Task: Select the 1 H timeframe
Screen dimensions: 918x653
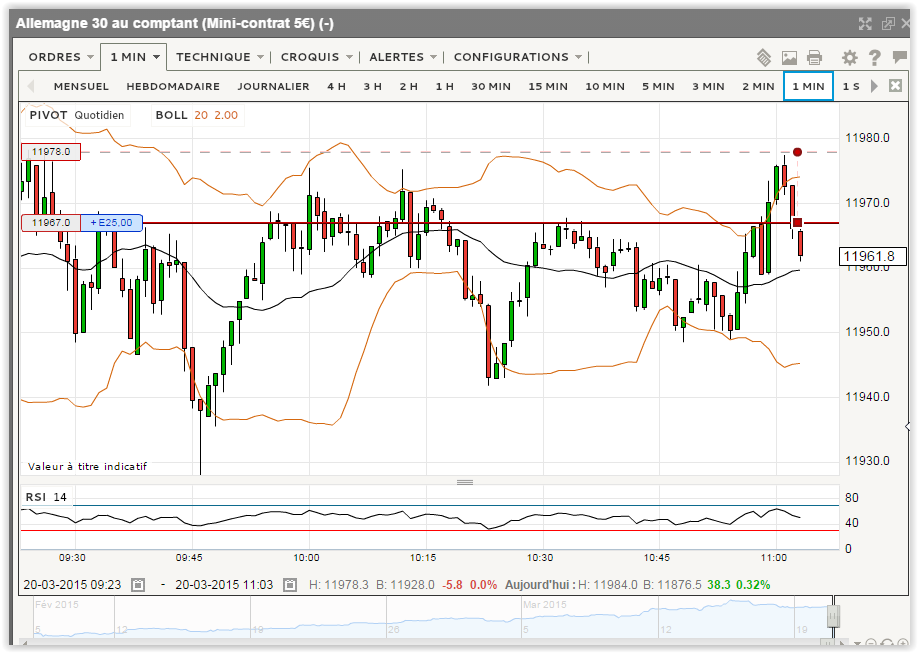Action: 445,87
